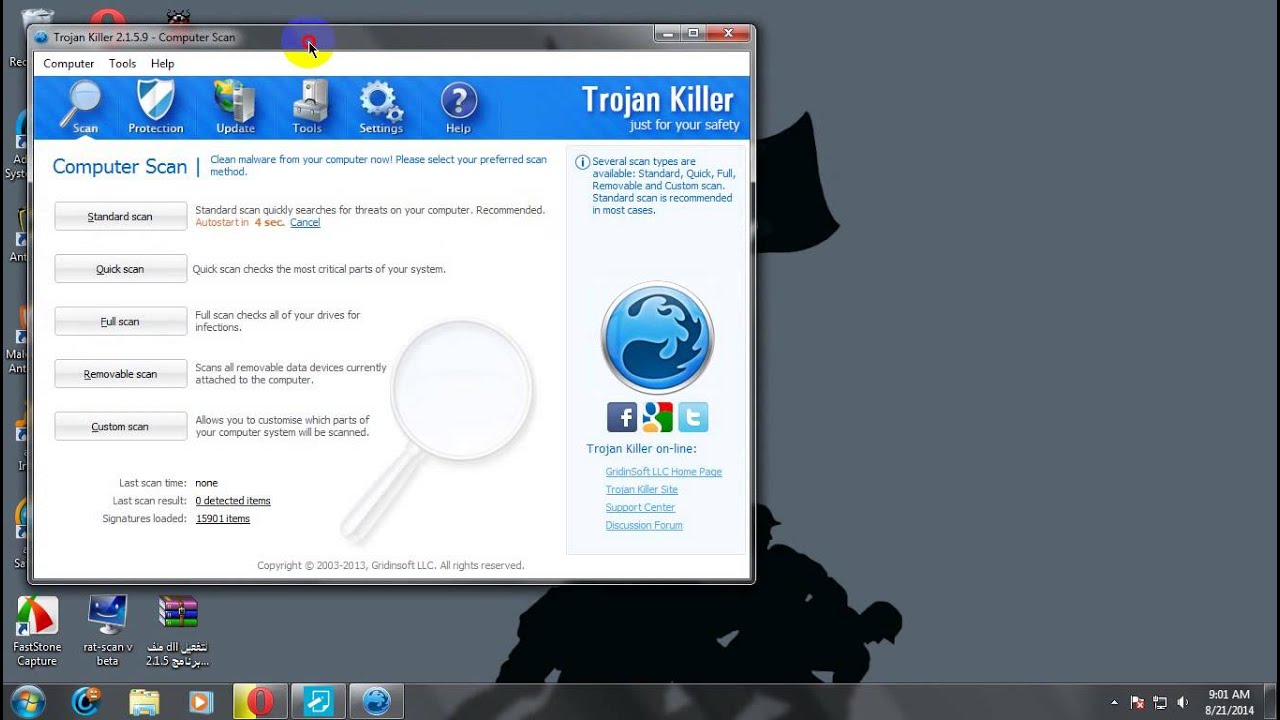Open the 15901 items signatures link
The image size is (1280, 720).
pos(223,519)
